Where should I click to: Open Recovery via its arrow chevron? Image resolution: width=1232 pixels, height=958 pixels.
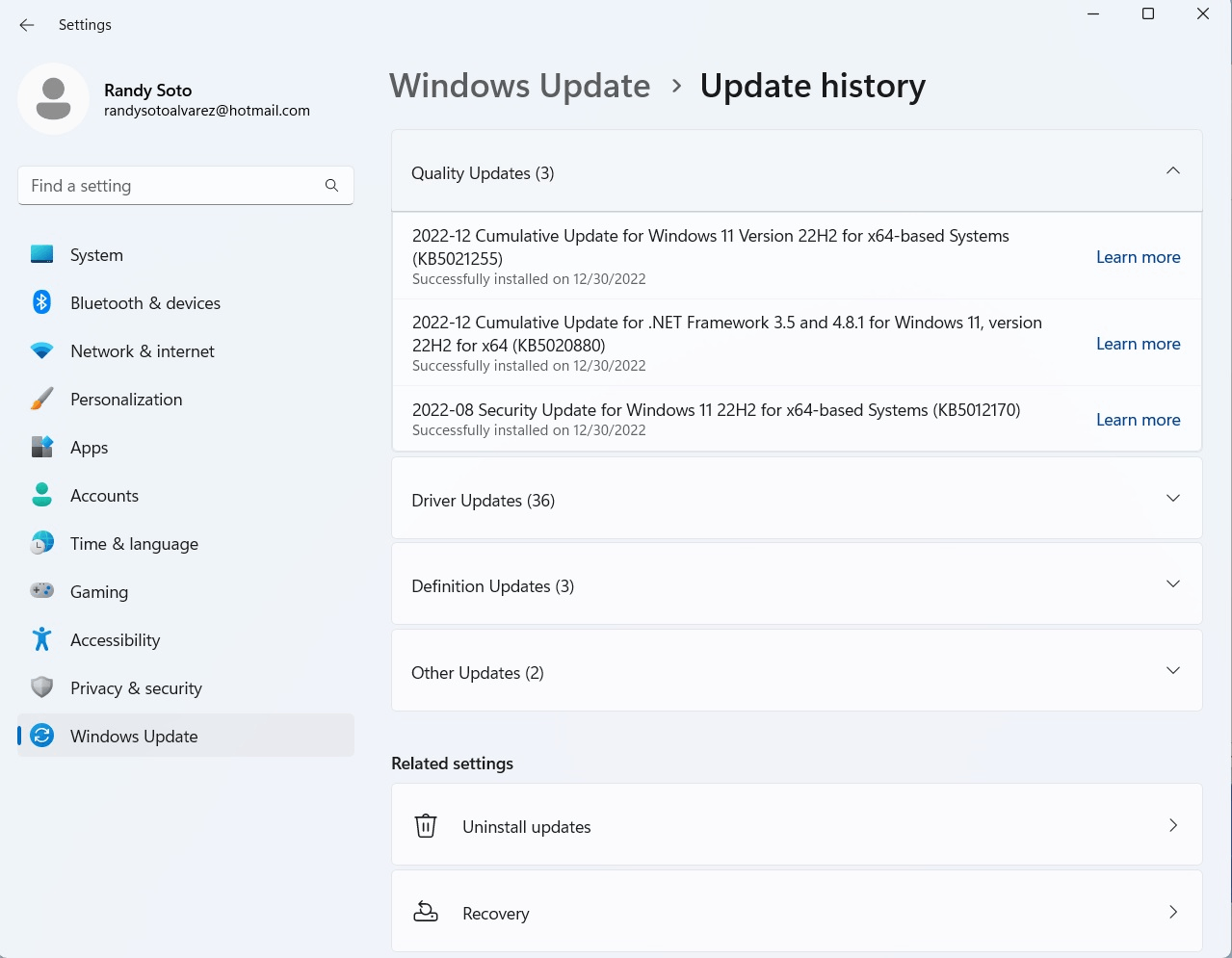coord(1173,912)
